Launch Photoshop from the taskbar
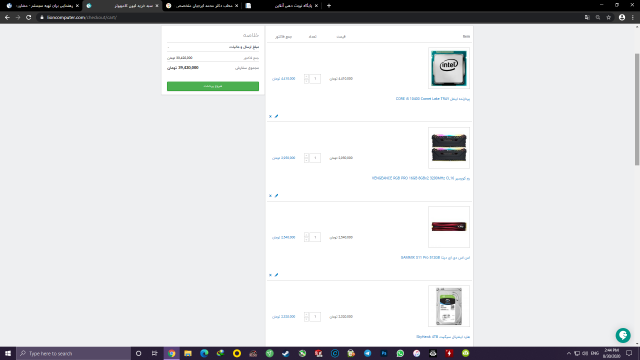This screenshot has width=640, height=360. coord(384,353)
